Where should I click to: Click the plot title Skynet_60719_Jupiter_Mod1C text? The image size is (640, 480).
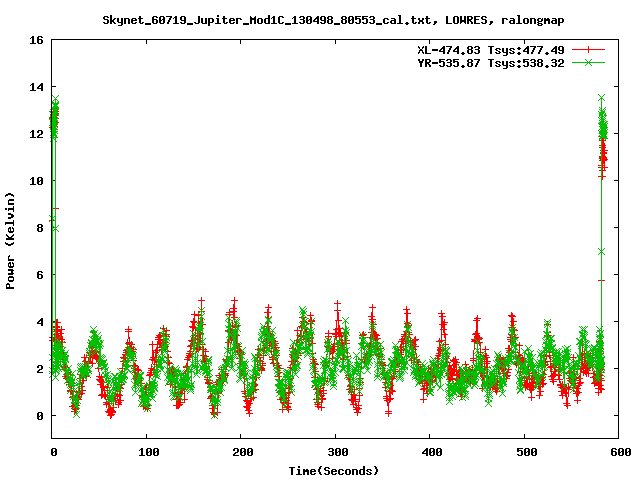click(333, 20)
